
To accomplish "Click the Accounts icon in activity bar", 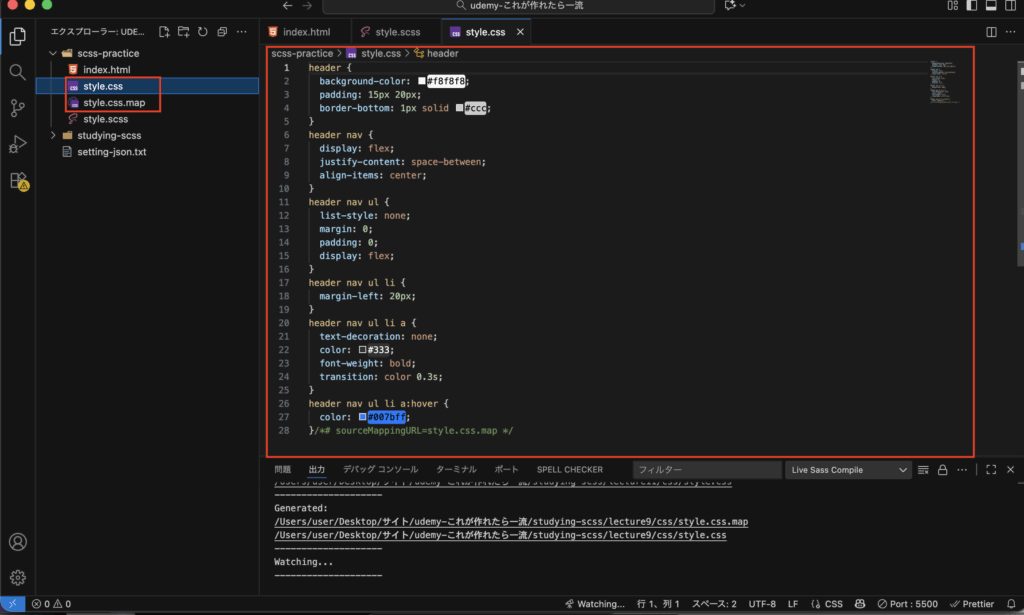I will (17, 543).
